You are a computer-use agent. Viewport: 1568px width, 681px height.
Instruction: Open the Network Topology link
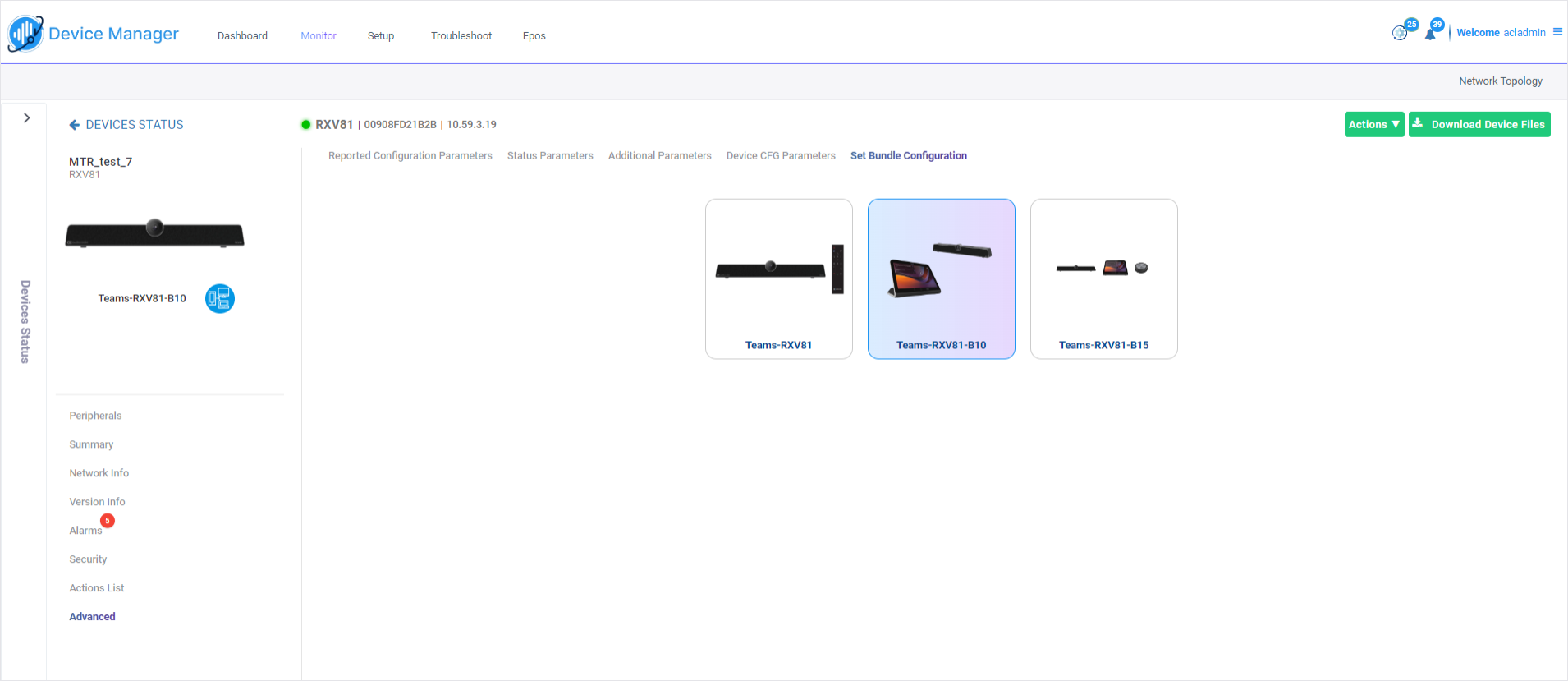(1500, 81)
